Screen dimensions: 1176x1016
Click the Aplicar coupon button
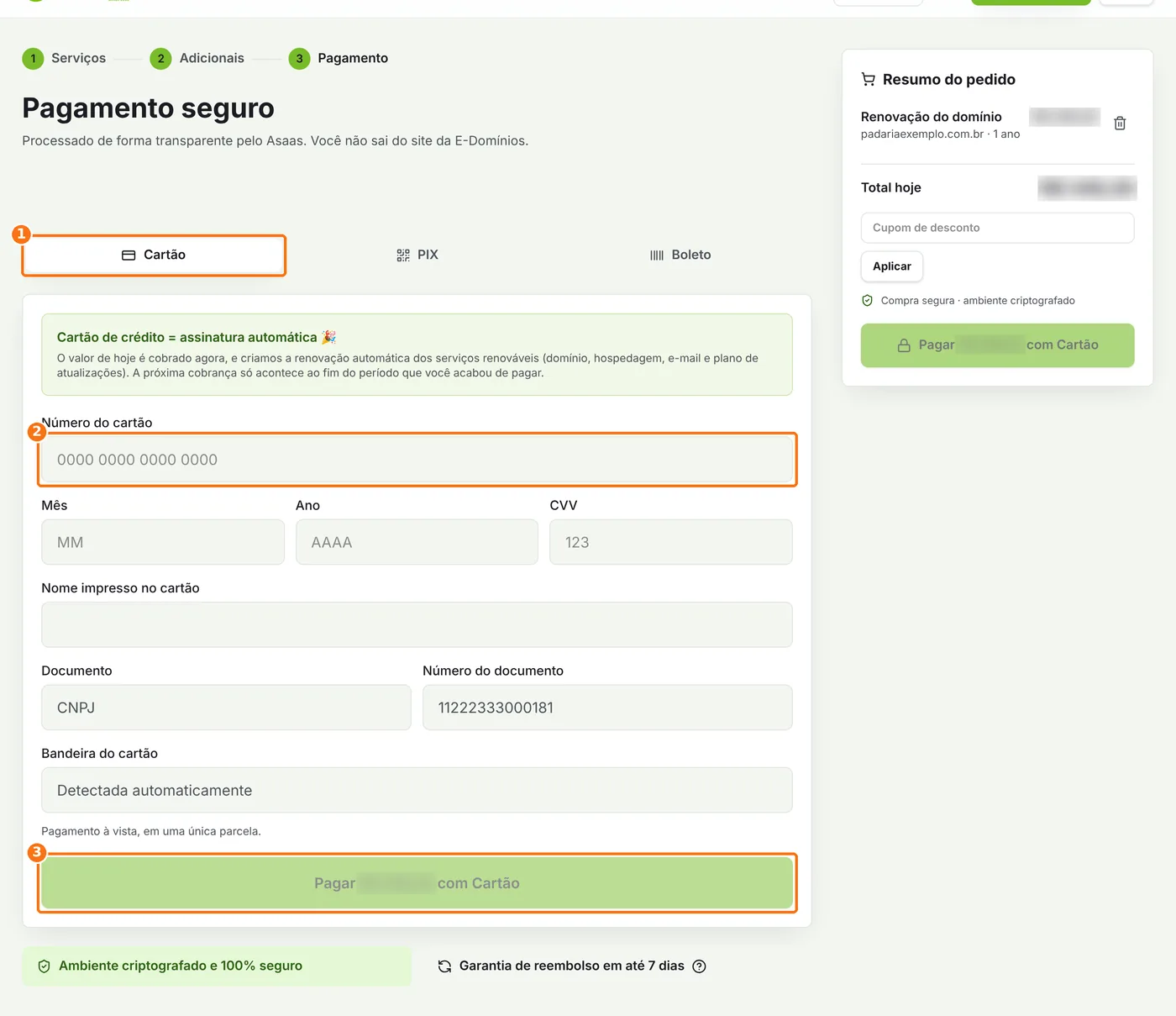tap(892, 266)
